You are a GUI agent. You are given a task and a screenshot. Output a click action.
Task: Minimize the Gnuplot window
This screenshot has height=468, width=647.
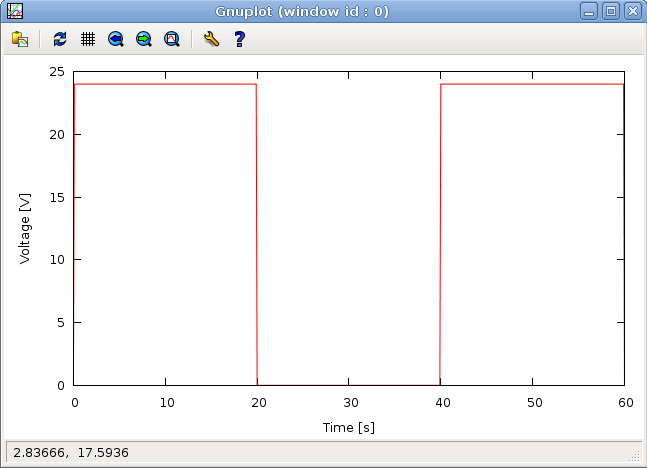pyautogui.click(x=590, y=12)
